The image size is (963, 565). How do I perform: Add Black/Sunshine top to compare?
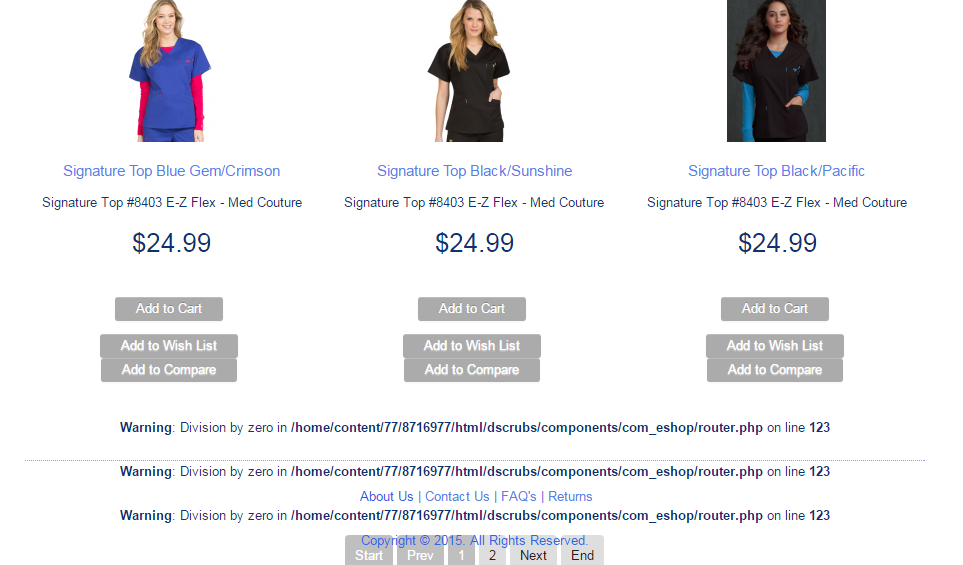coord(472,370)
